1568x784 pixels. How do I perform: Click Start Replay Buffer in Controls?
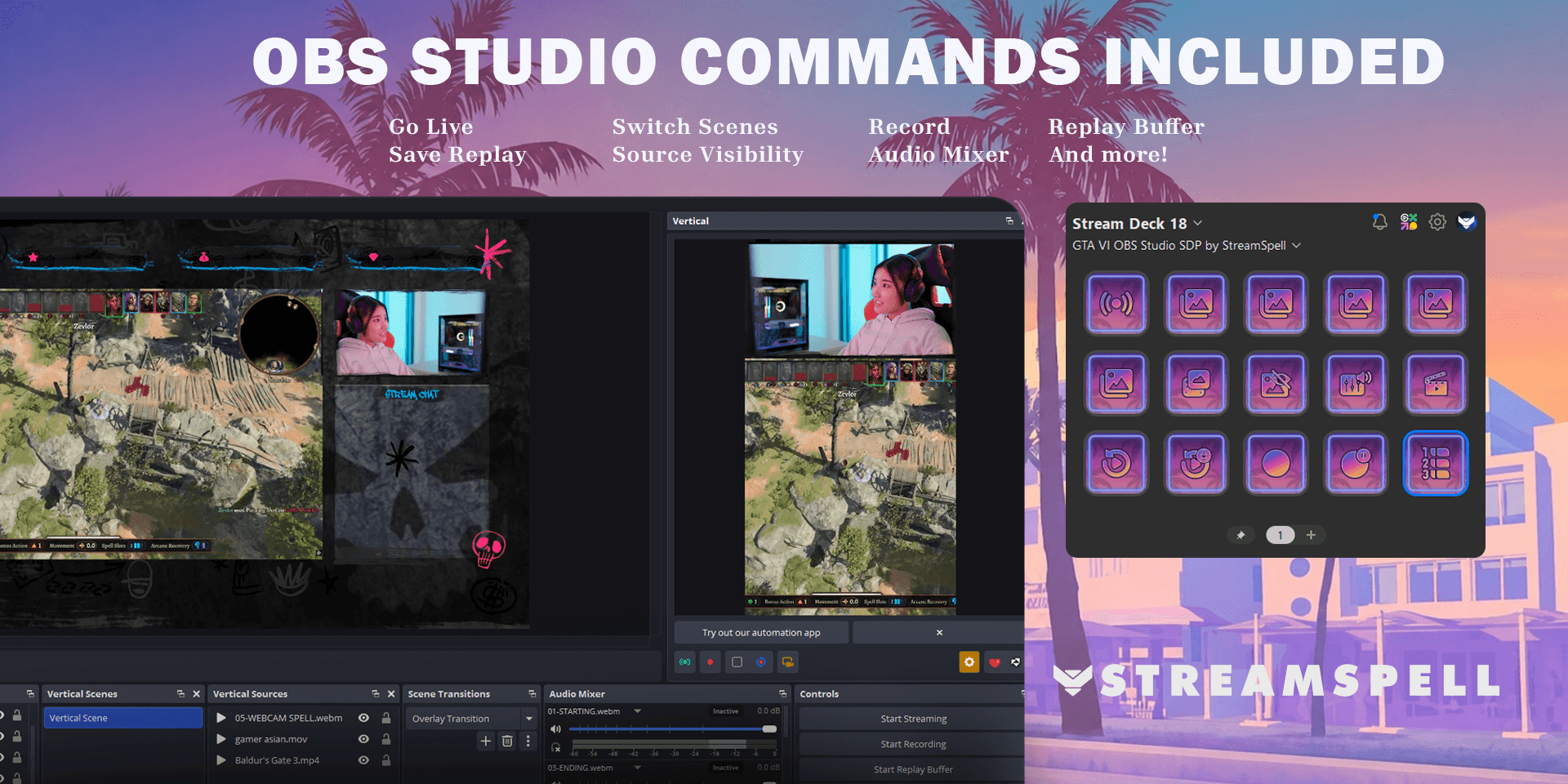click(913, 769)
